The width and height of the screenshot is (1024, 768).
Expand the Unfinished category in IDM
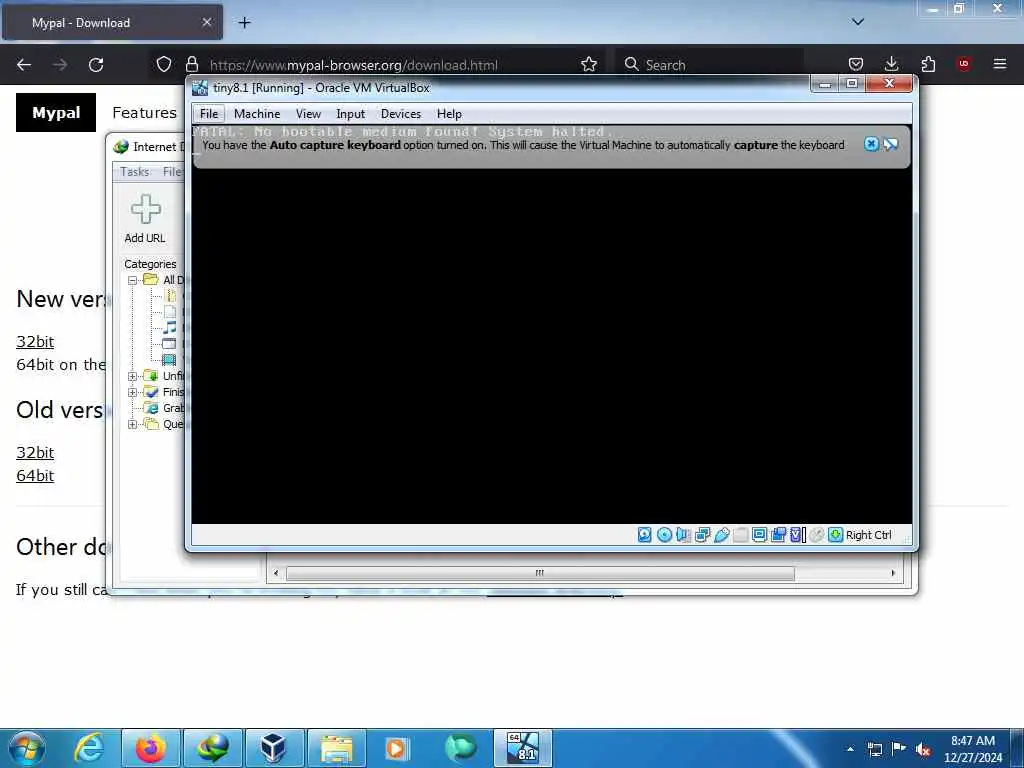pyautogui.click(x=133, y=376)
